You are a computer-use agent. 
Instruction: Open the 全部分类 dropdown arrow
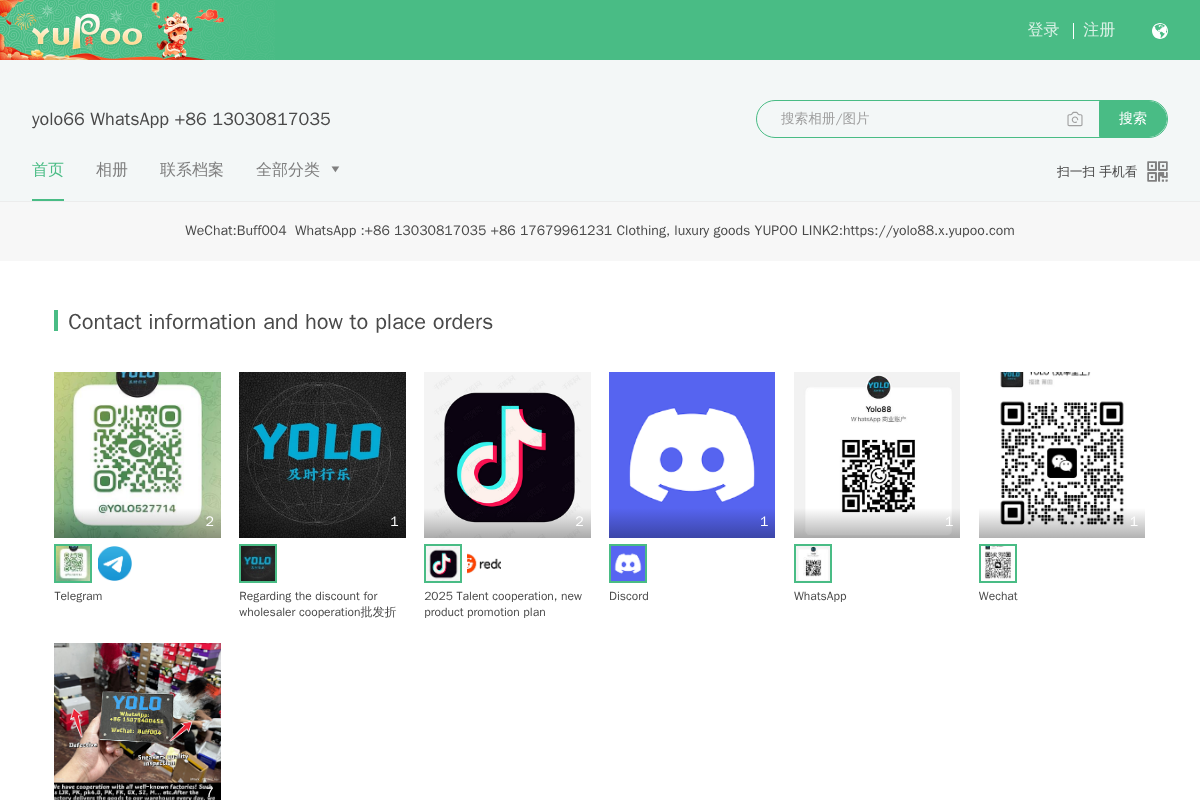tap(335, 170)
